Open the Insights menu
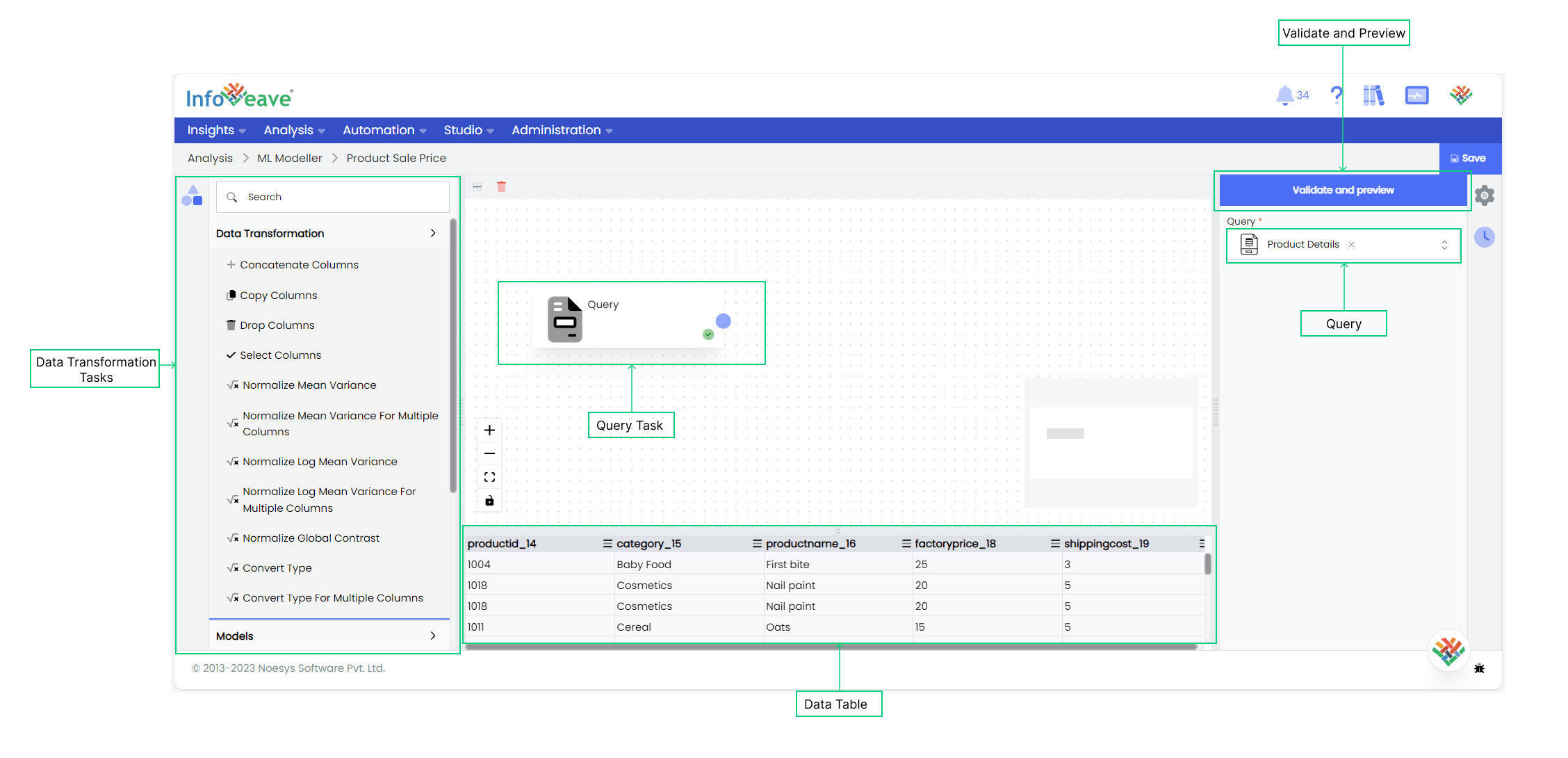Image resolution: width=1568 pixels, height=758 pixels. (216, 130)
